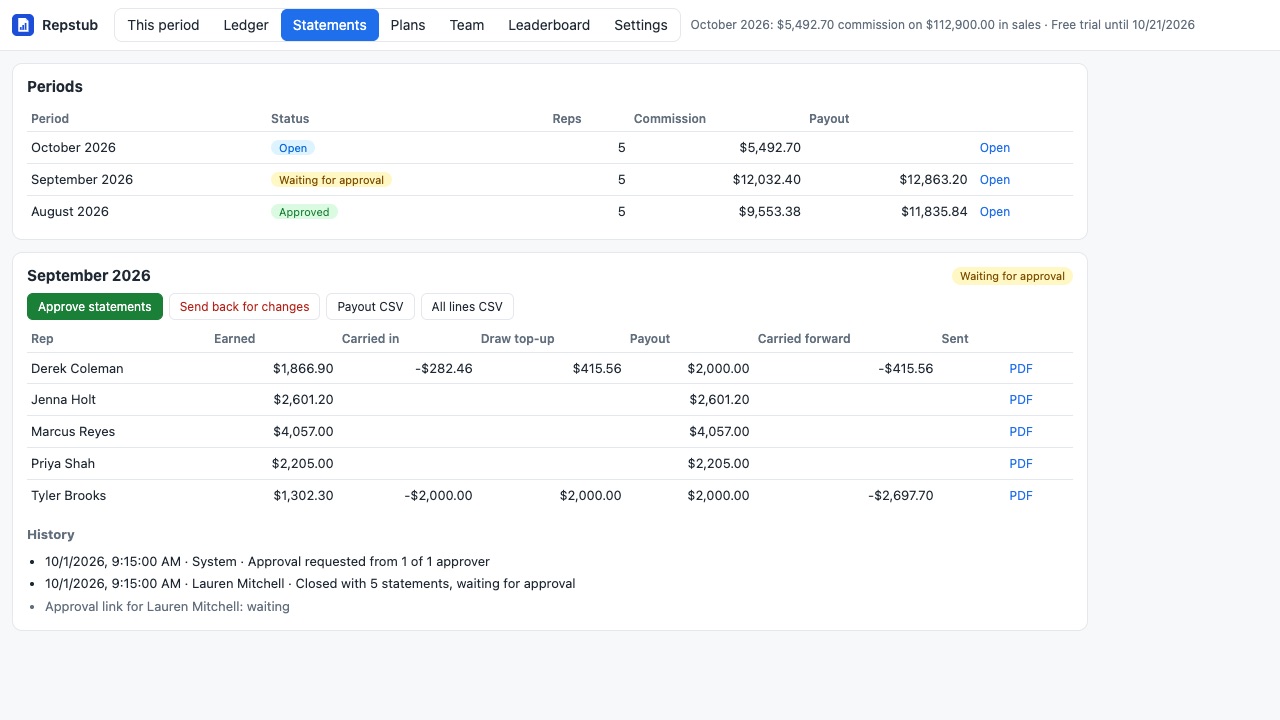Viewport: 1280px width, 720px height.
Task: Open Jenna Holt's PDF statement
Action: (1021, 400)
